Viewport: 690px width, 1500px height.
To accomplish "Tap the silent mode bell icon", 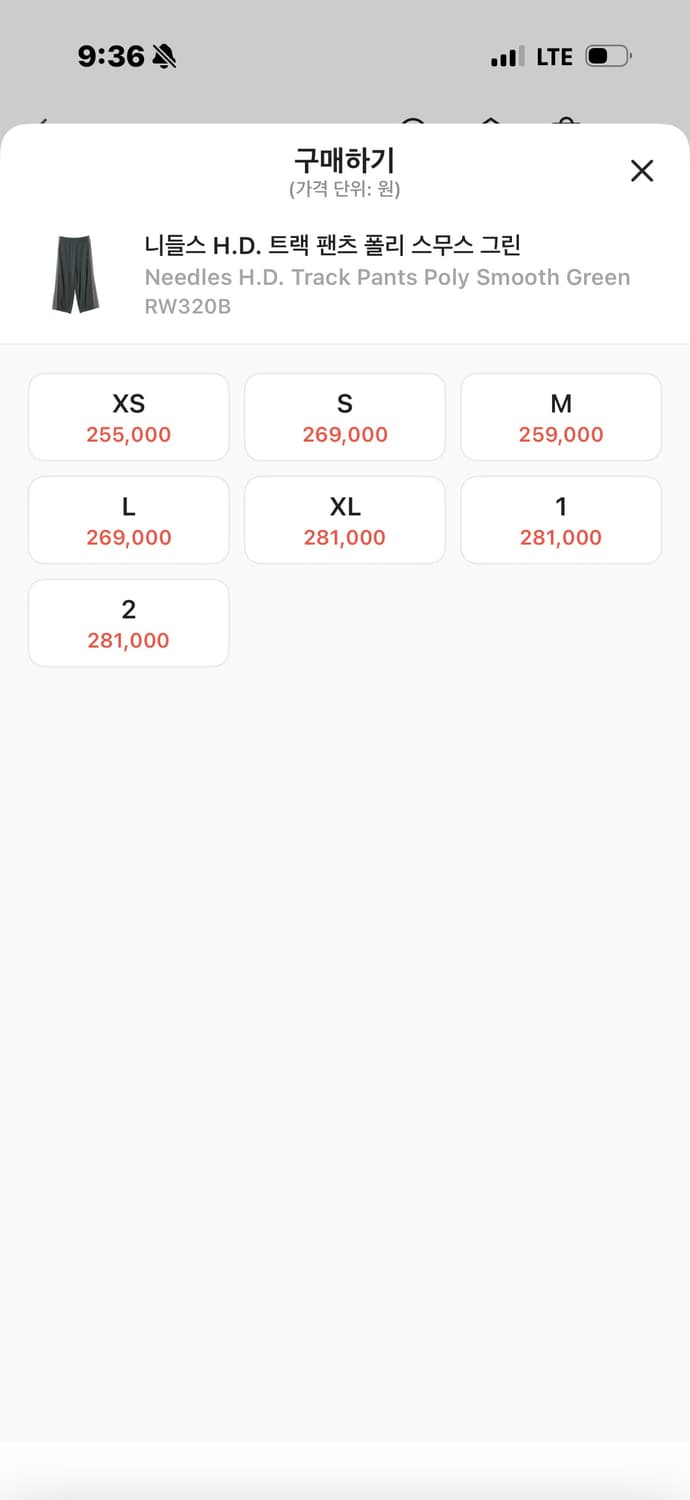I will point(164,57).
